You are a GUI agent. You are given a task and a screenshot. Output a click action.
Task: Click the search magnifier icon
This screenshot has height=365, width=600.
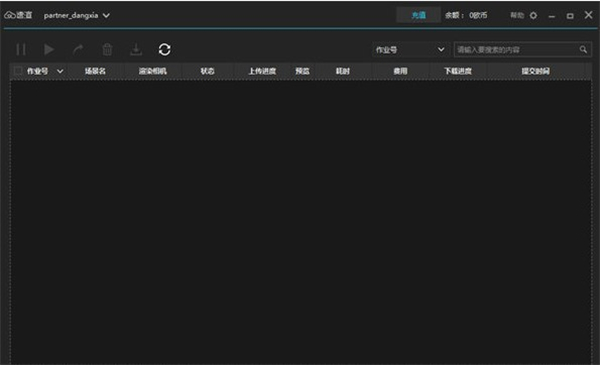click(583, 50)
